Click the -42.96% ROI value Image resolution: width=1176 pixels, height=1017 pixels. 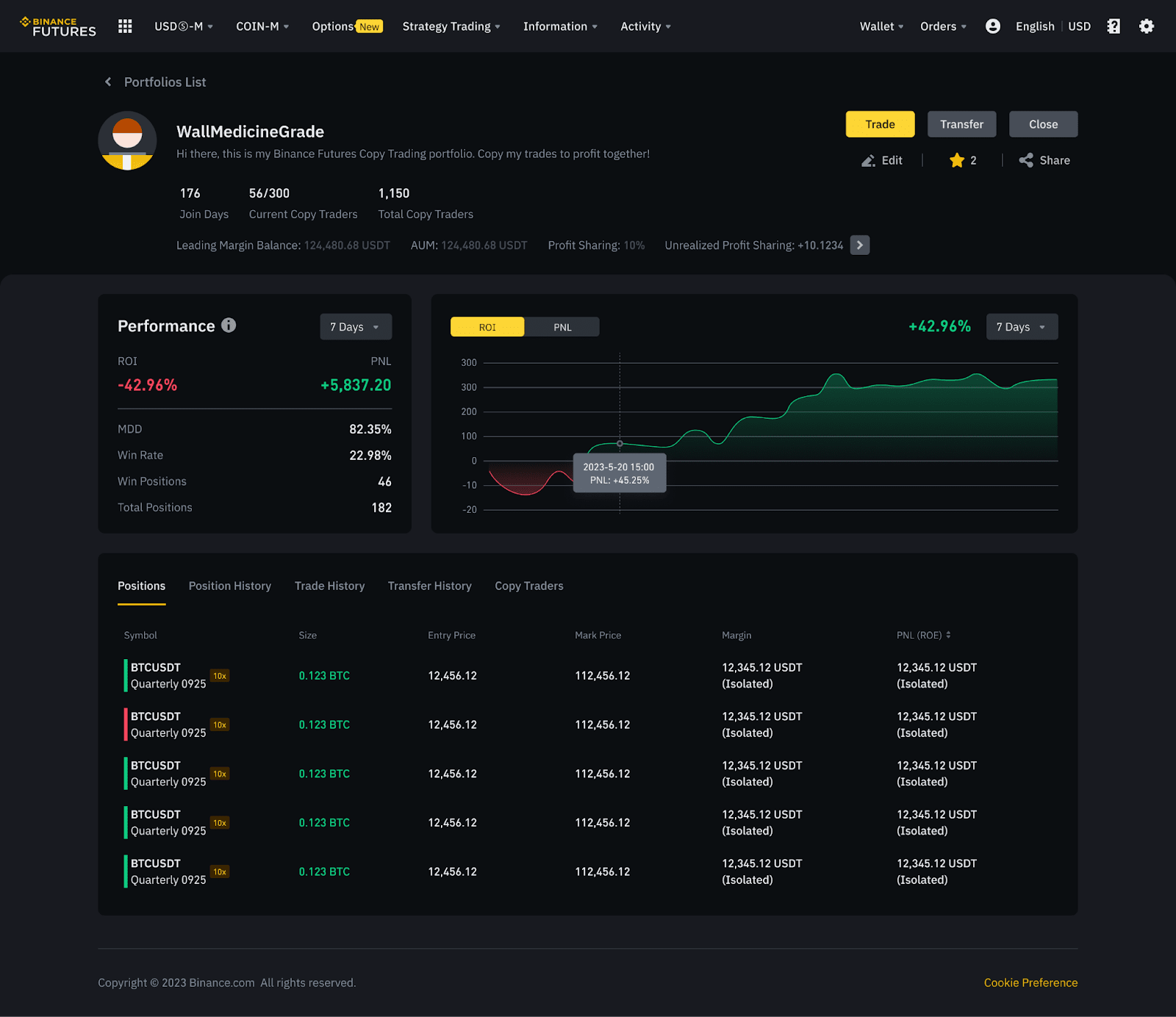(x=148, y=385)
